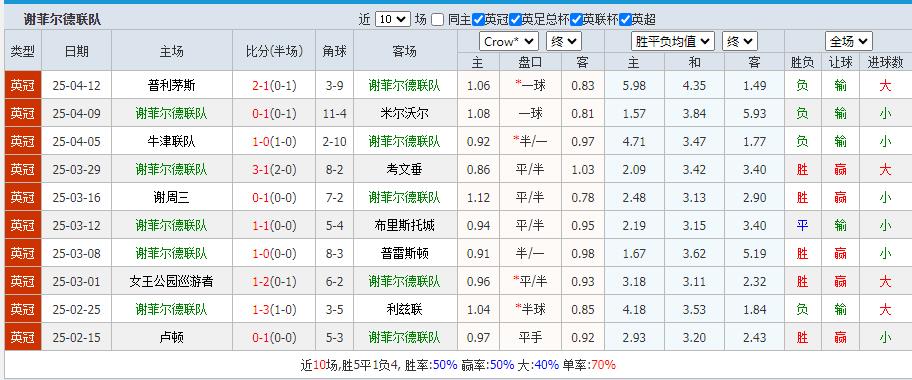Click corner count 11-4
This screenshot has width=912, height=380.
click(x=334, y=113)
